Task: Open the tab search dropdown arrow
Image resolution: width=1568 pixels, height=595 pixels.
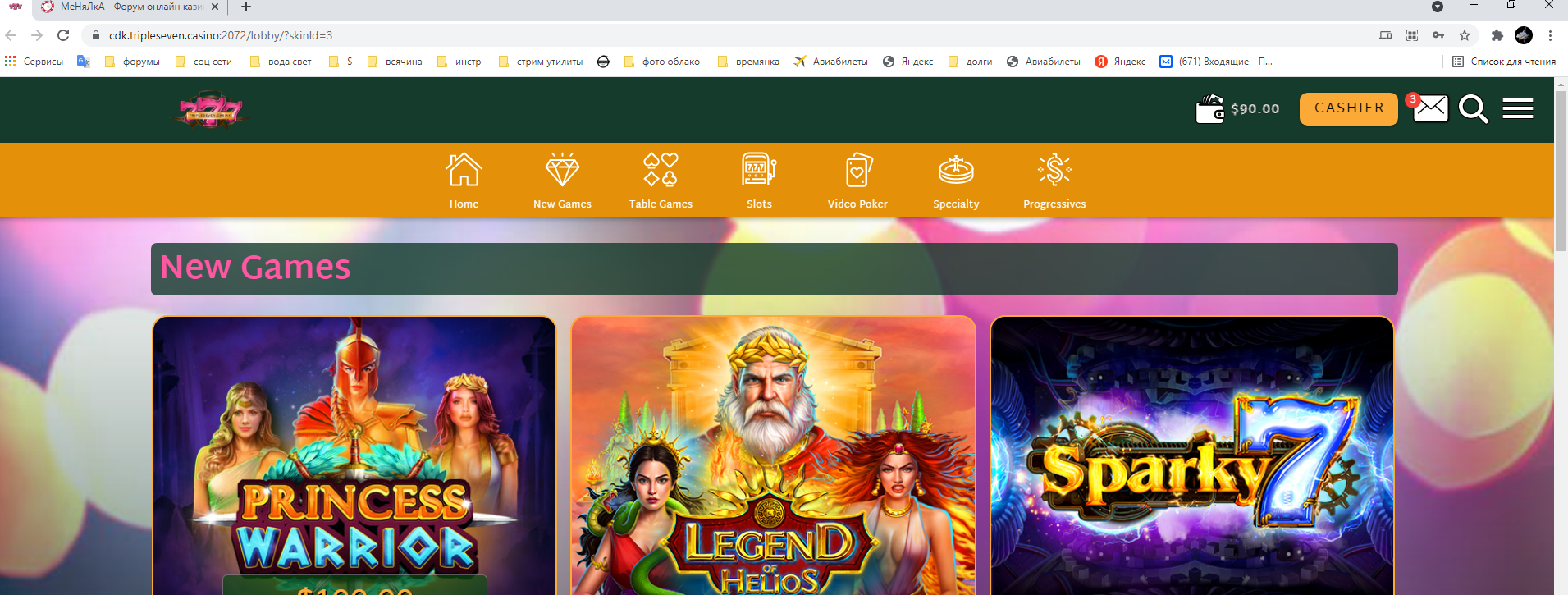Action: 1438,7
